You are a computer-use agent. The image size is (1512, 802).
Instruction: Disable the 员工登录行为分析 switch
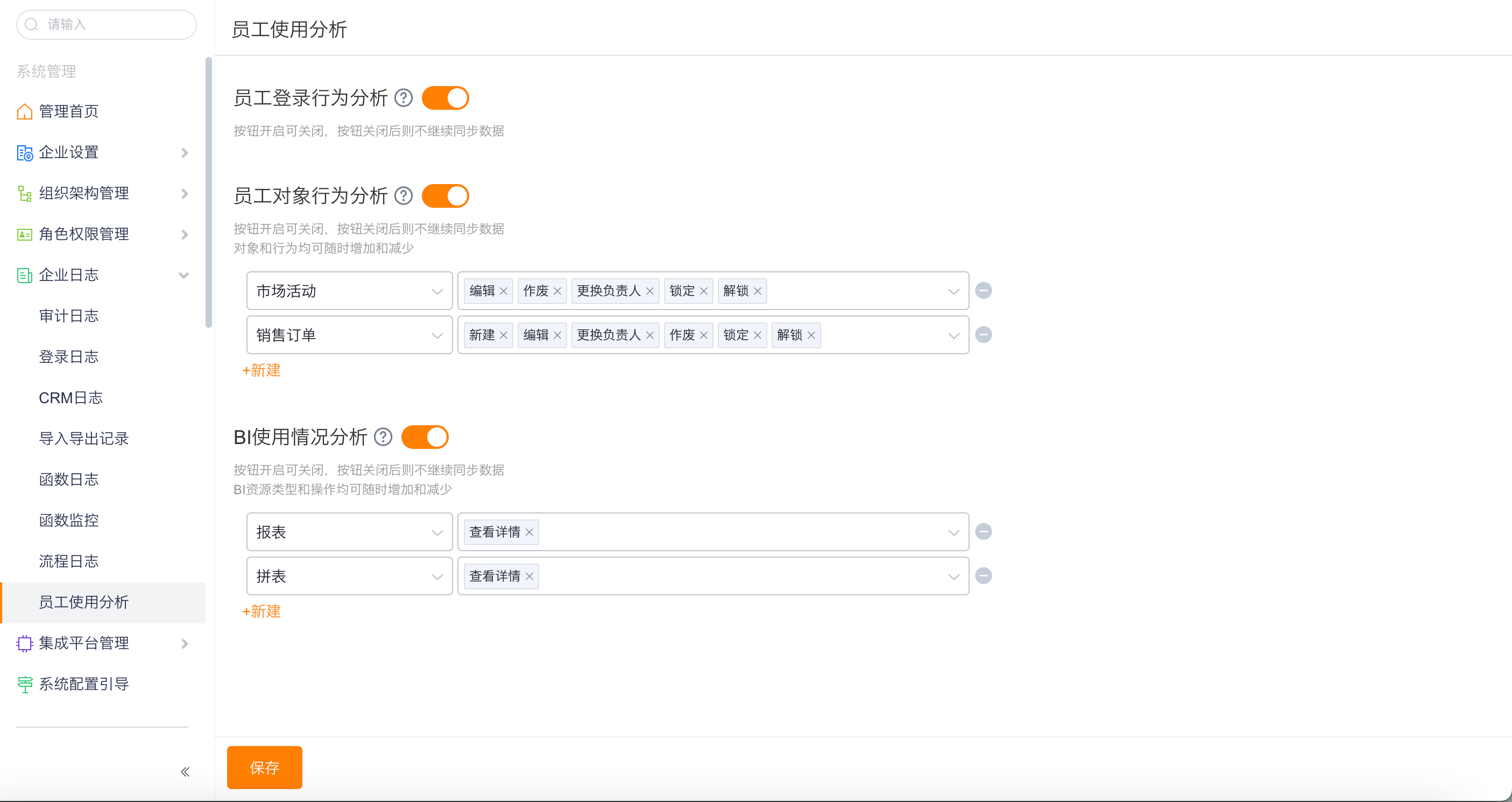pyautogui.click(x=445, y=98)
